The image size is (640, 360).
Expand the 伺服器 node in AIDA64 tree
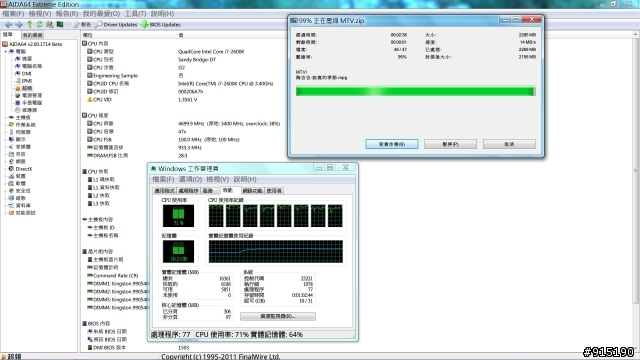point(5,132)
